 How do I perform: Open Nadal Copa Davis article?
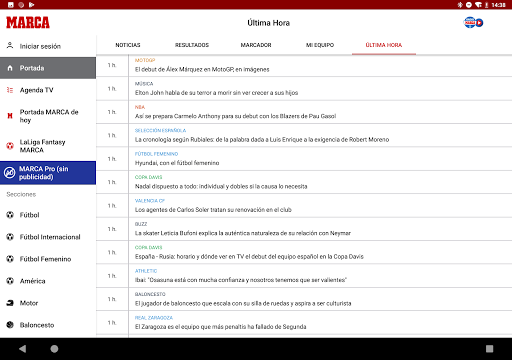221,186
